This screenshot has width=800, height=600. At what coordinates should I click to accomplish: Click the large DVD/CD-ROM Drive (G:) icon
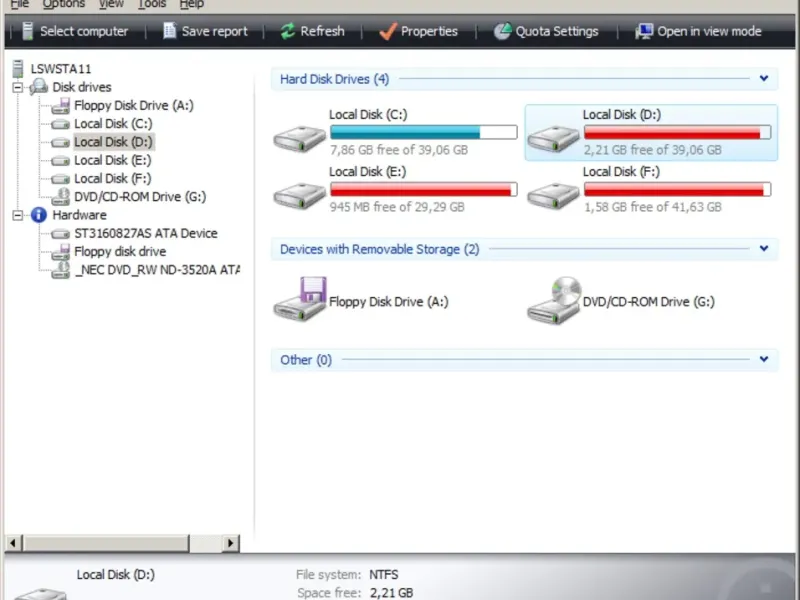coord(554,300)
